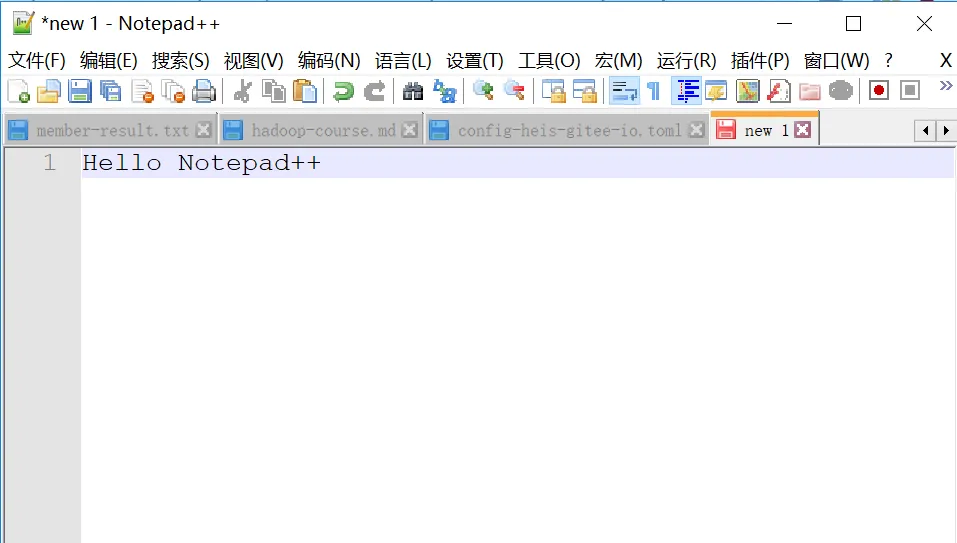957x543 pixels.
Task: Click the Copy toolbar icon
Action: [273, 92]
